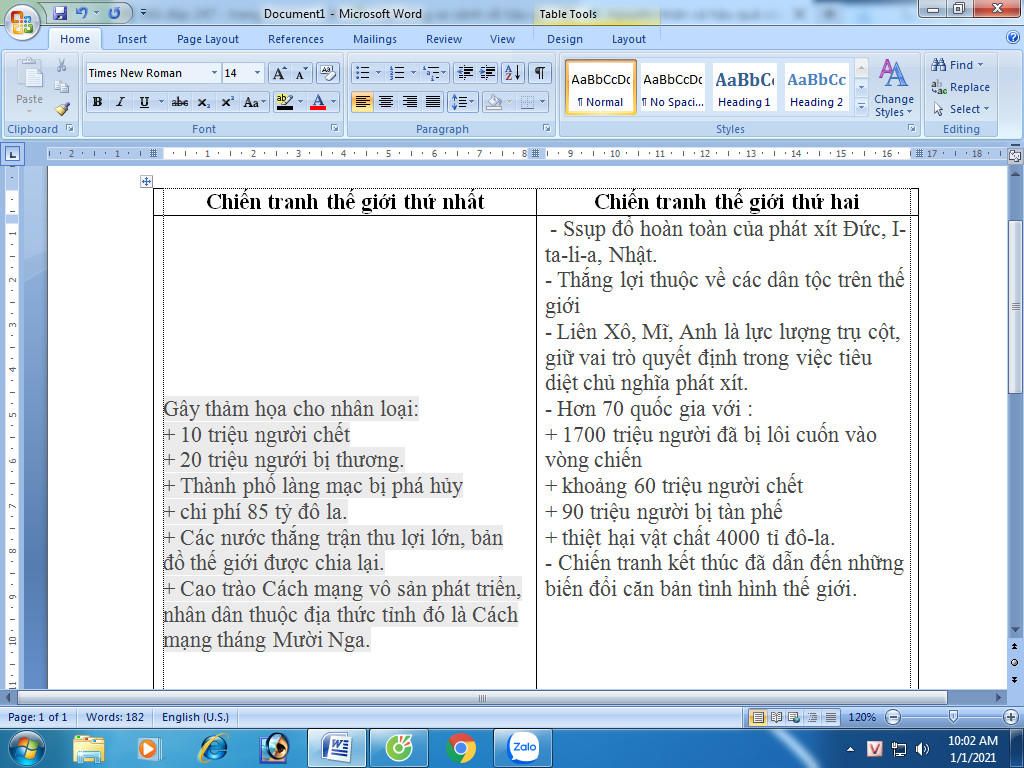Select Normal style
Viewport: 1024px width, 768px height.
(x=601, y=88)
